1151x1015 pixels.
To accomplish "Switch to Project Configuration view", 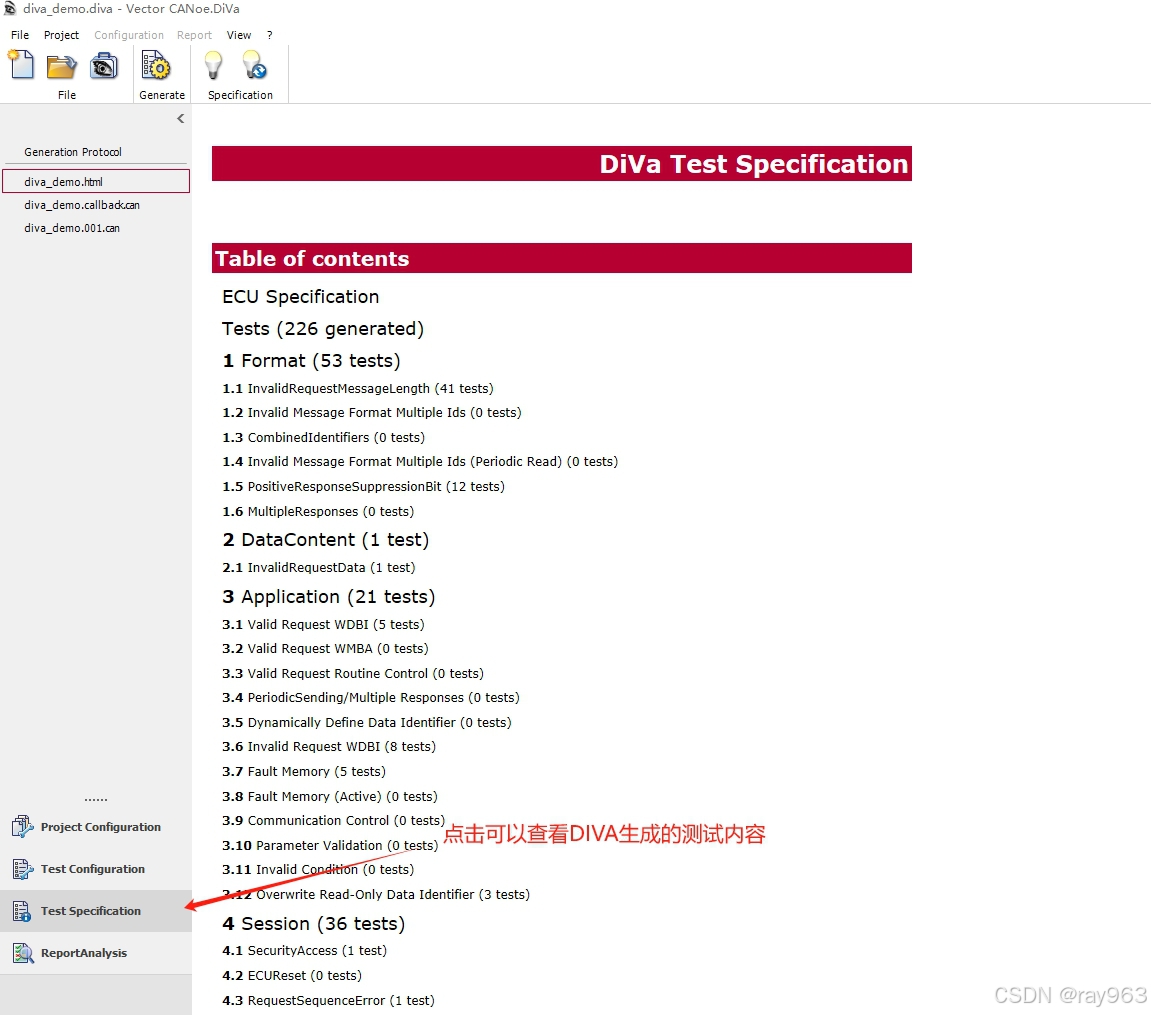I will coord(95,826).
